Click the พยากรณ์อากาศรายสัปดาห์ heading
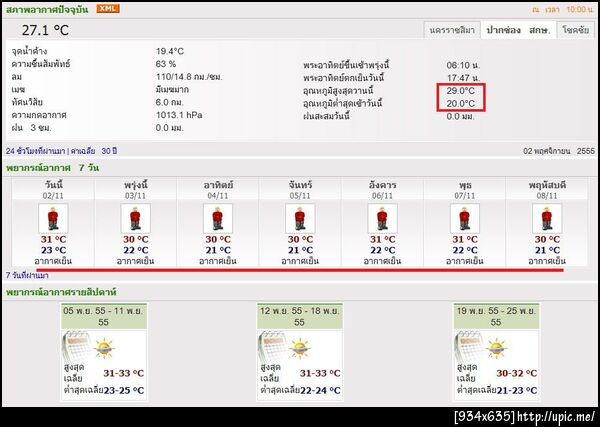 point(61,292)
